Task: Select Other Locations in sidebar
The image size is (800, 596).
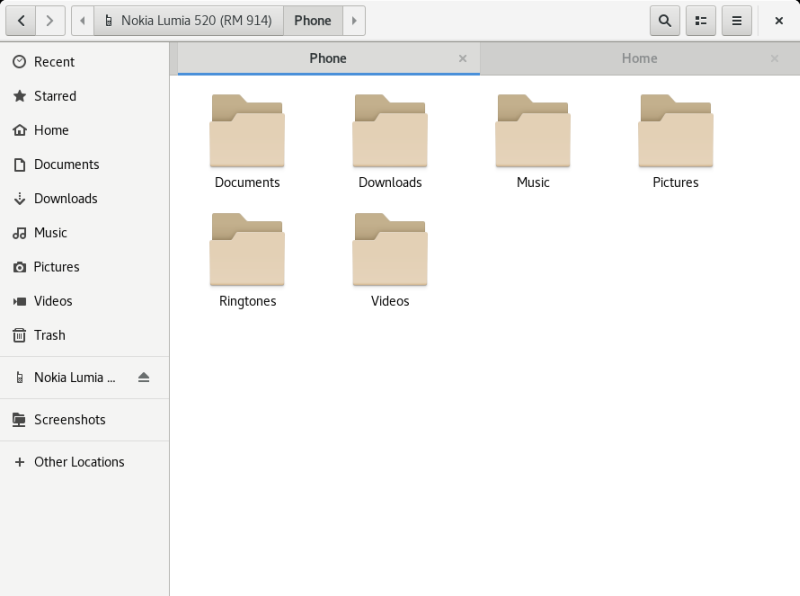Action: pyautogui.click(x=79, y=462)
